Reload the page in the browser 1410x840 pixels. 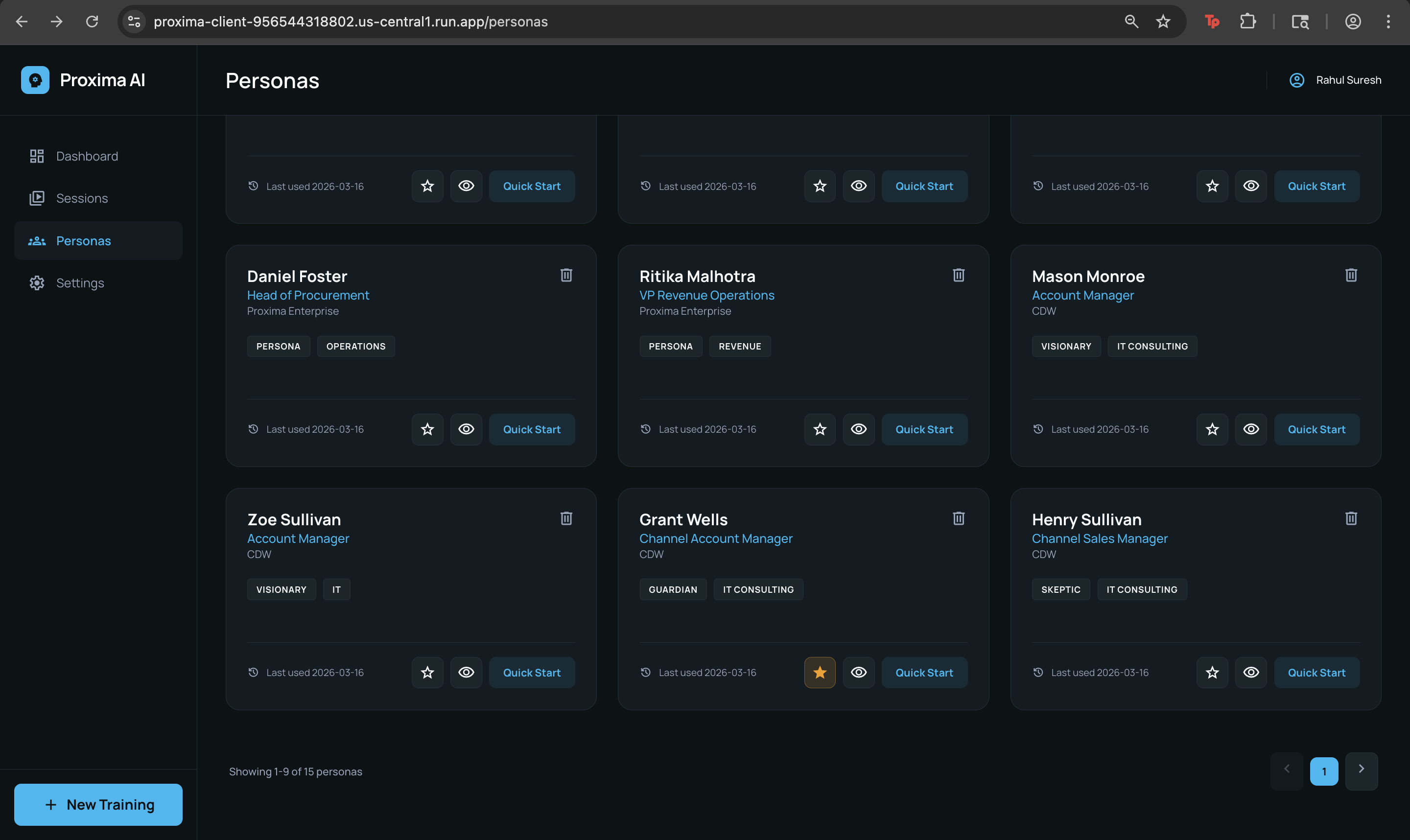point(92,22)
